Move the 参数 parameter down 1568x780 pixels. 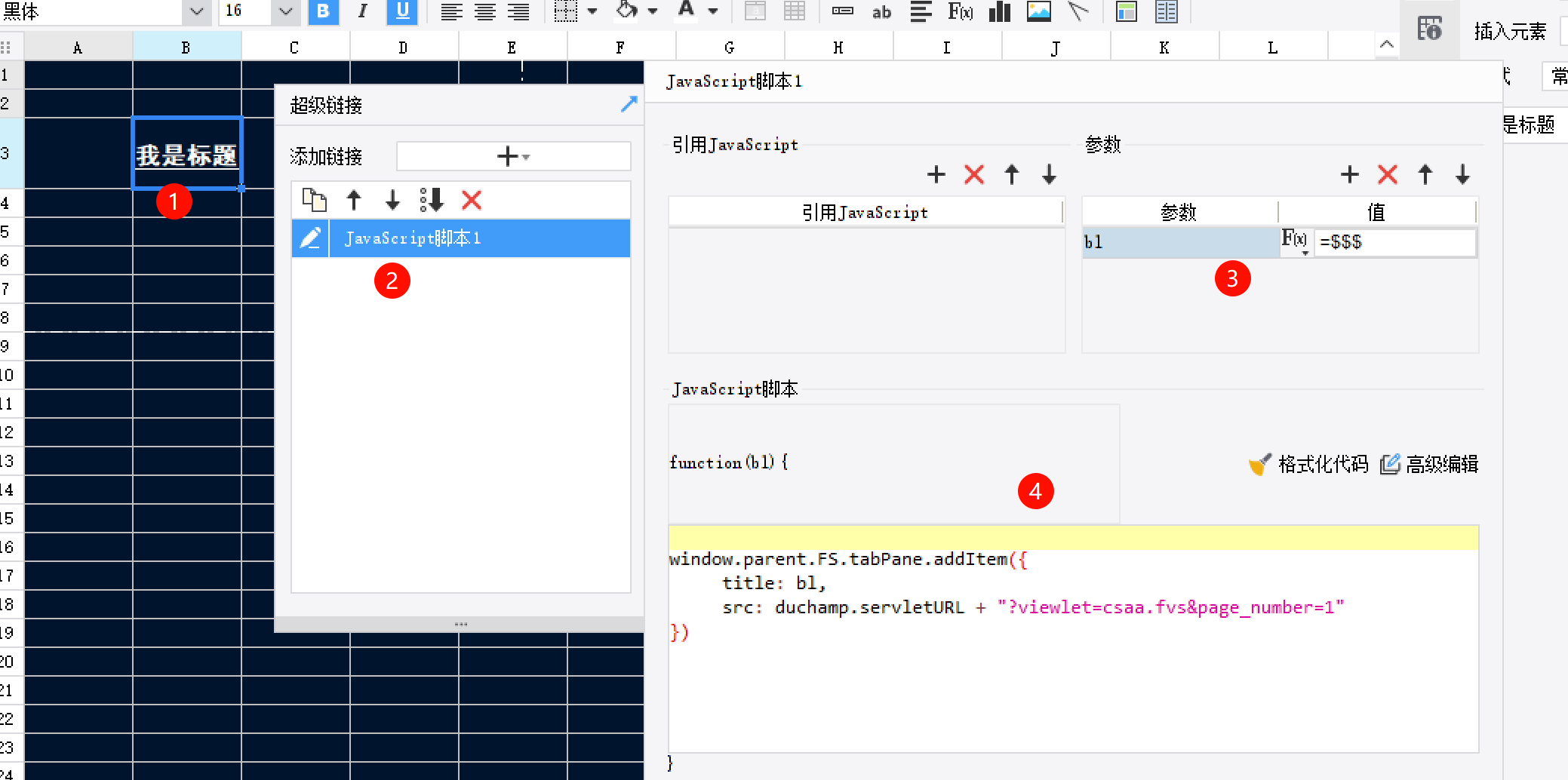[1462, 174]
